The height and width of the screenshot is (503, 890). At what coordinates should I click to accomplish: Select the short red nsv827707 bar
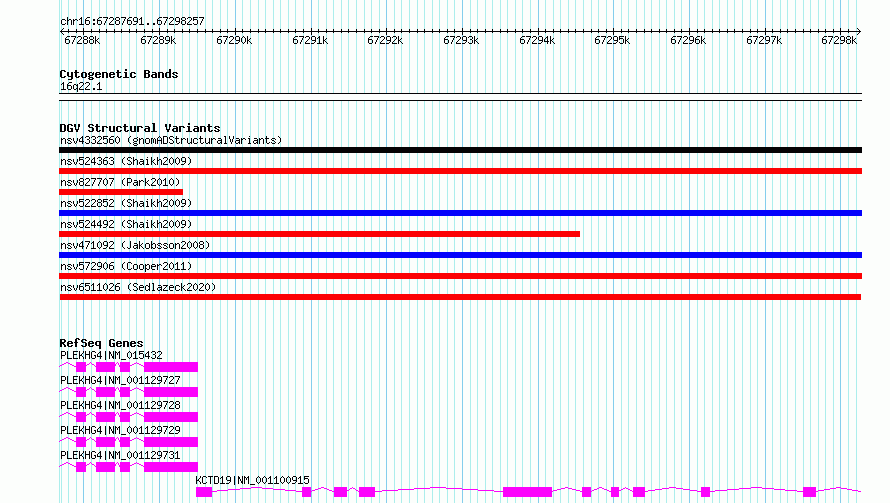pyautogui.click(x=121, y=192)
